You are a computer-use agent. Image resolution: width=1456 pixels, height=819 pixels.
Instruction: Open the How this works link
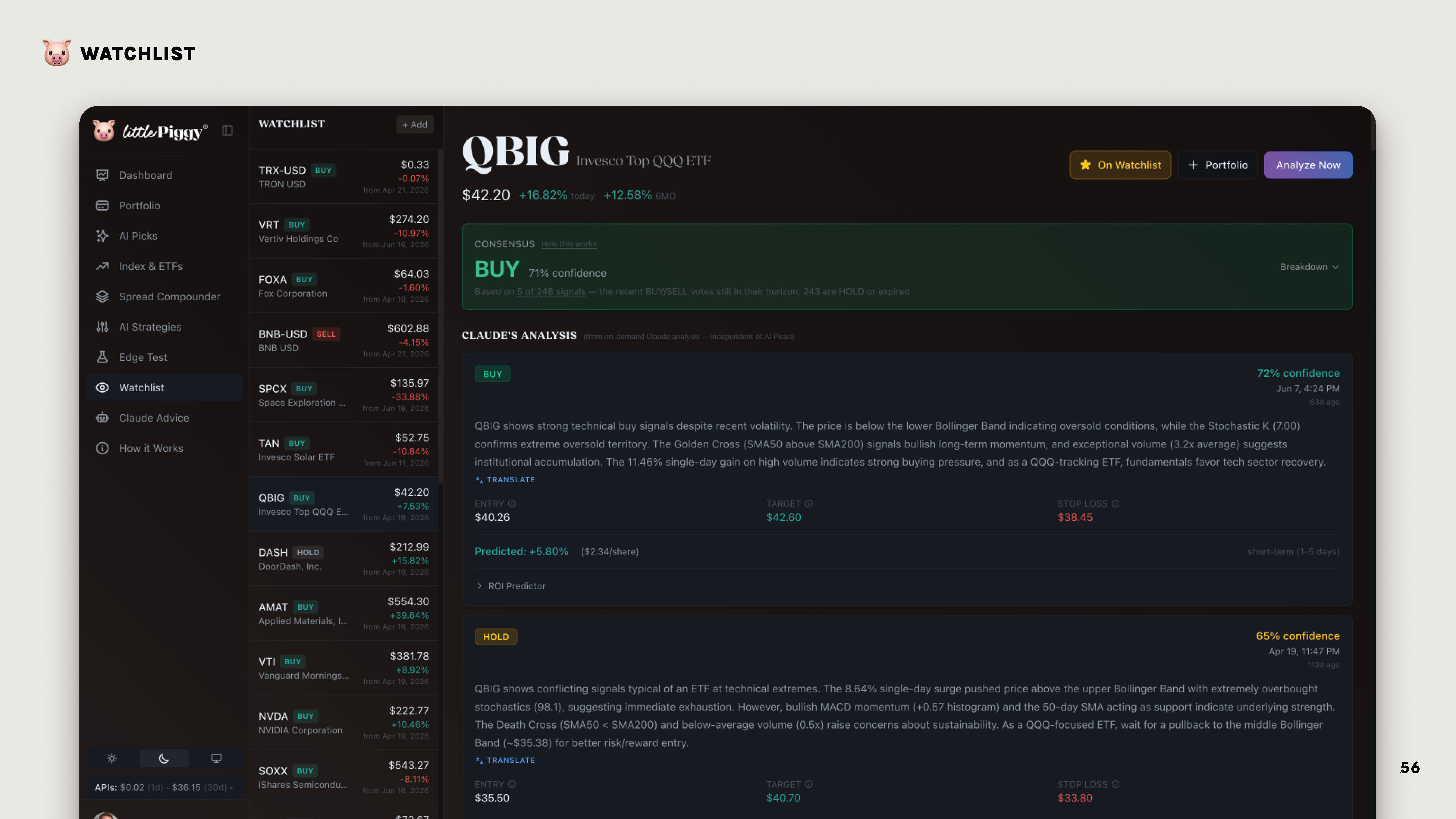click(569, 244)
